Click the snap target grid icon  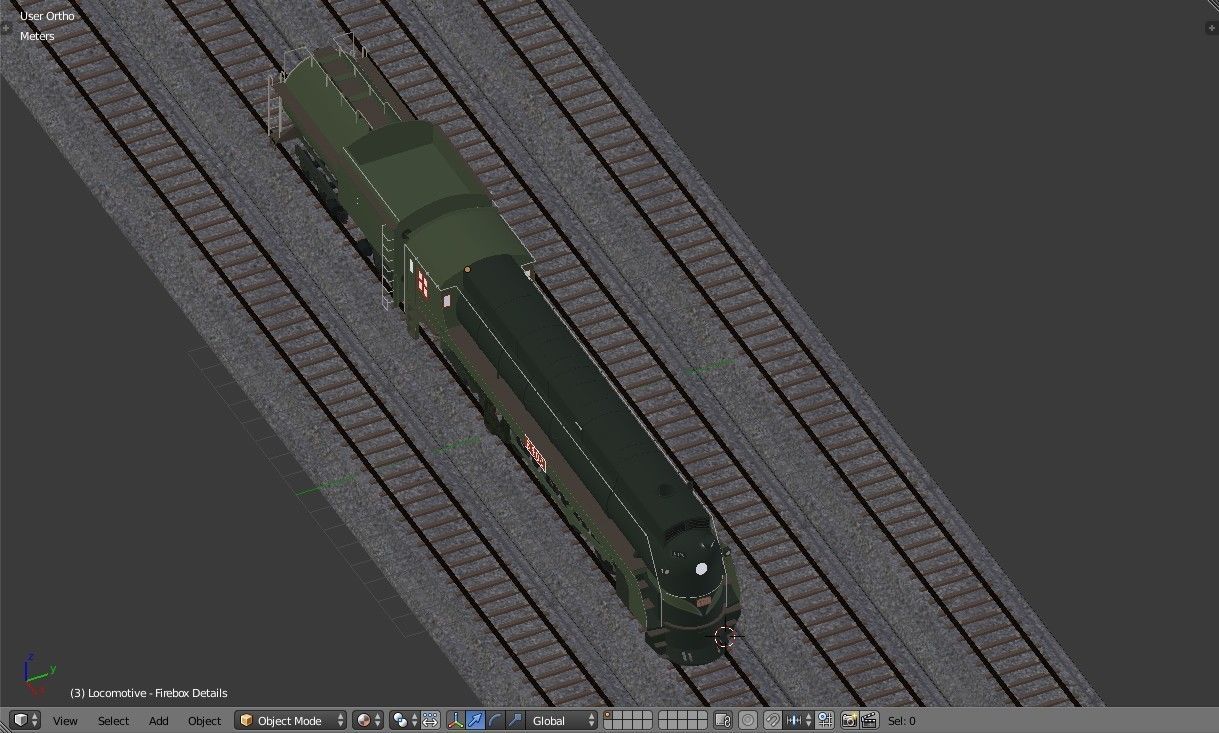point(825,720)
